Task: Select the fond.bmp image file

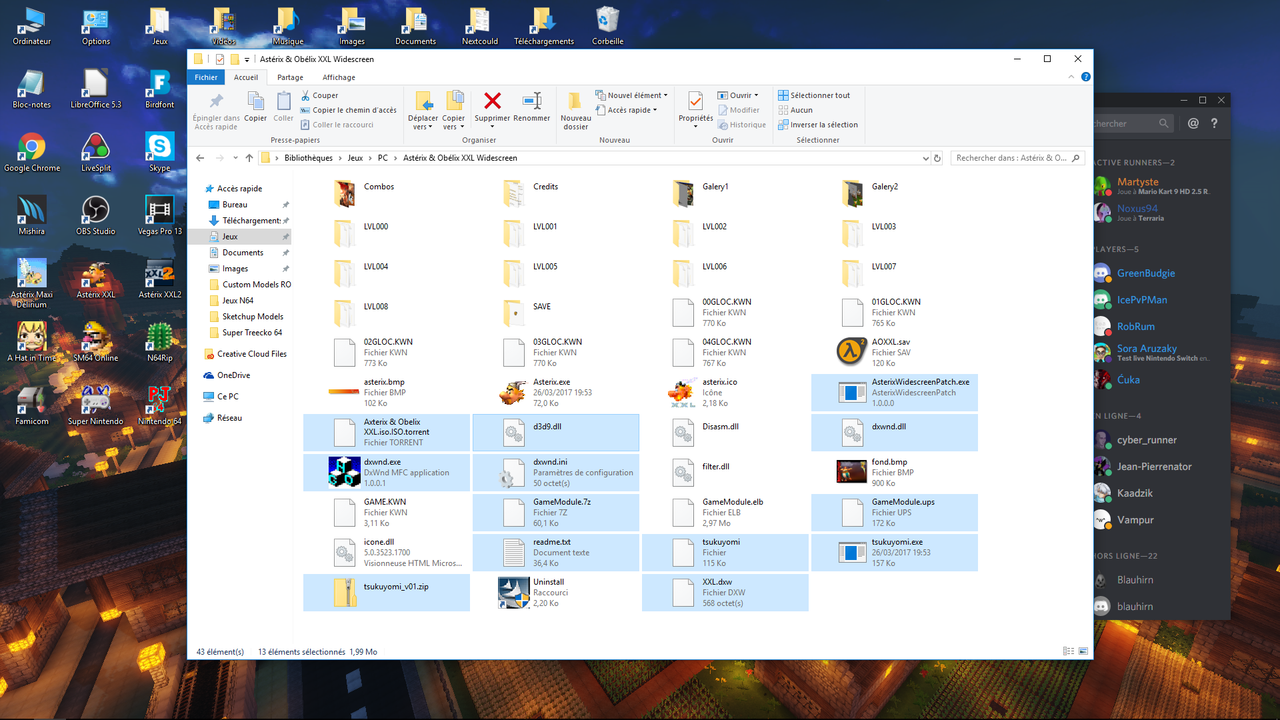Action: (895, 472)
